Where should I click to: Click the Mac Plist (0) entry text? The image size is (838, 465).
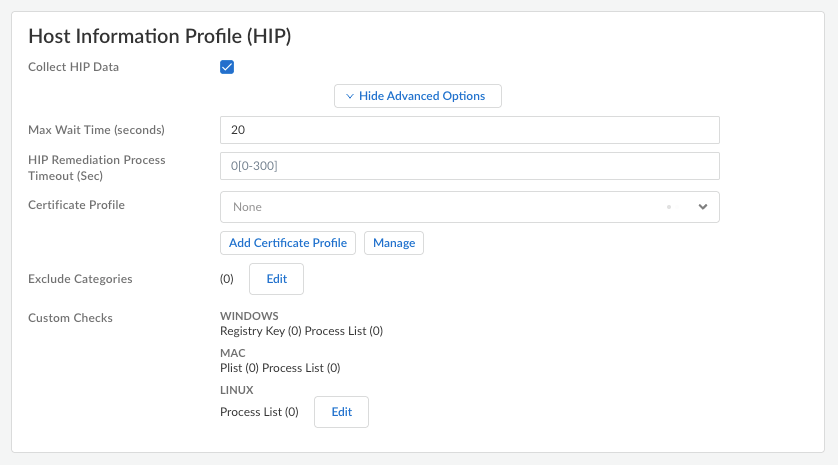pos(239,368)
